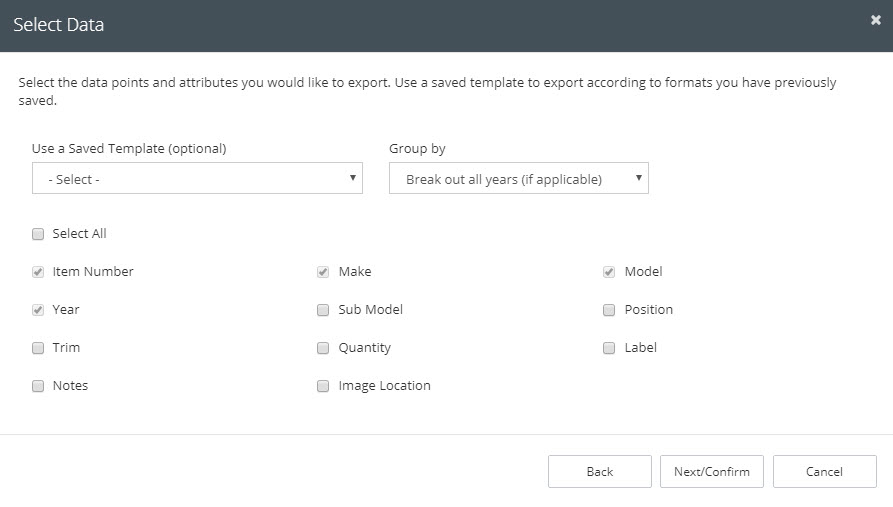Tick the Label checkbox

(609, 348)
